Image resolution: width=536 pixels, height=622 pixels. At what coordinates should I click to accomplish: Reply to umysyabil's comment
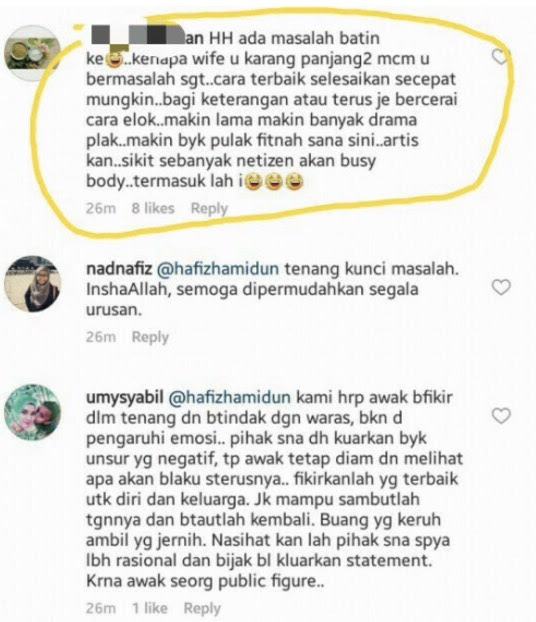[202, 609]
